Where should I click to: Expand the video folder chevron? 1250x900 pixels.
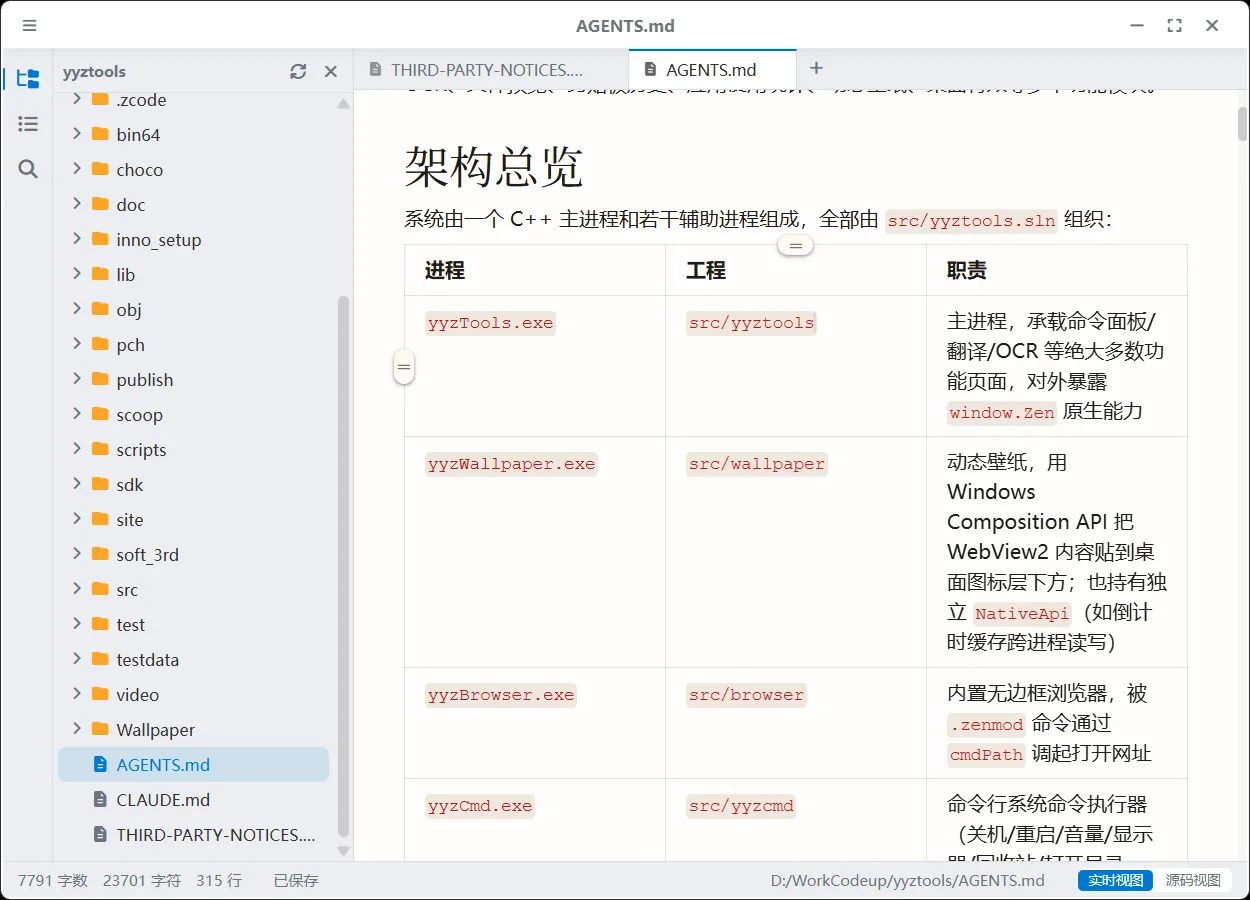[77, 694]
